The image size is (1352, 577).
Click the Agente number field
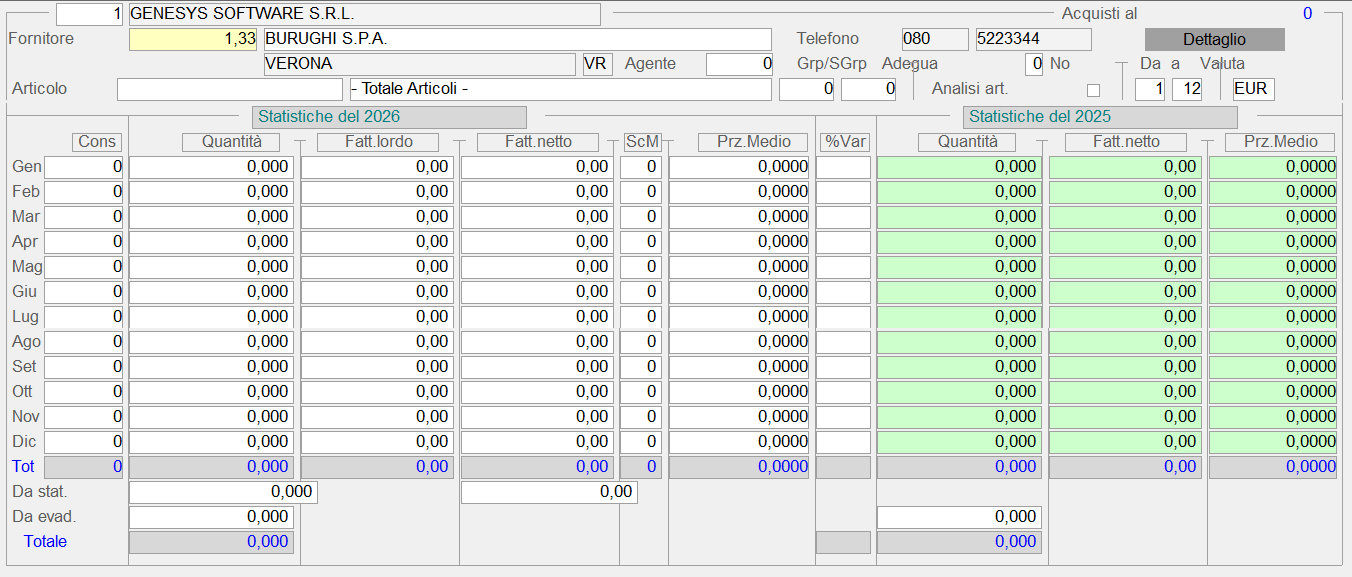pyautogui.click(x=740, y=65)
